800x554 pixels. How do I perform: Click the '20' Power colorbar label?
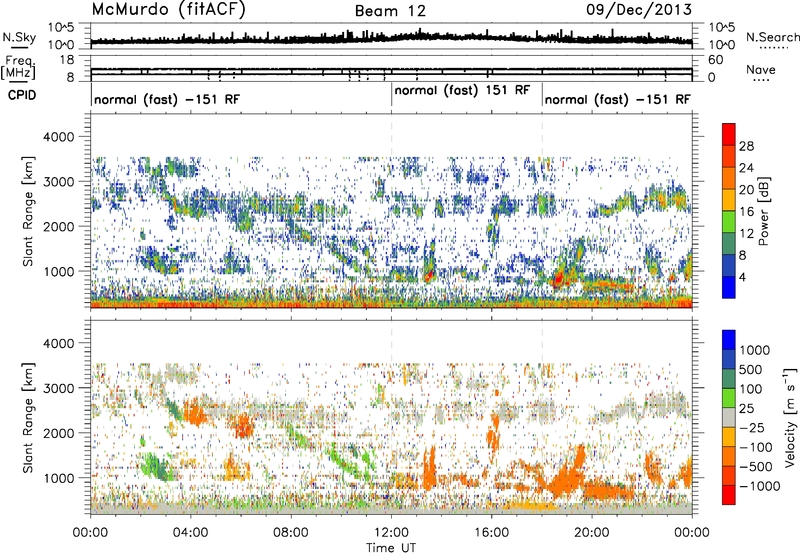click(x=746, y=190)
